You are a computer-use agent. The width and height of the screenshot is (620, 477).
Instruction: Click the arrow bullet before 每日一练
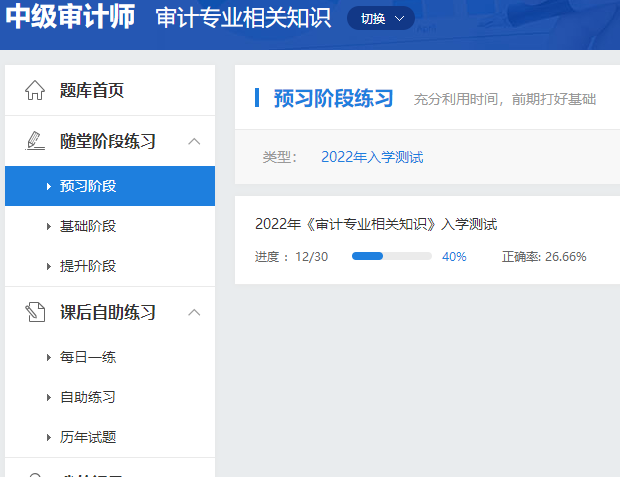49,358
